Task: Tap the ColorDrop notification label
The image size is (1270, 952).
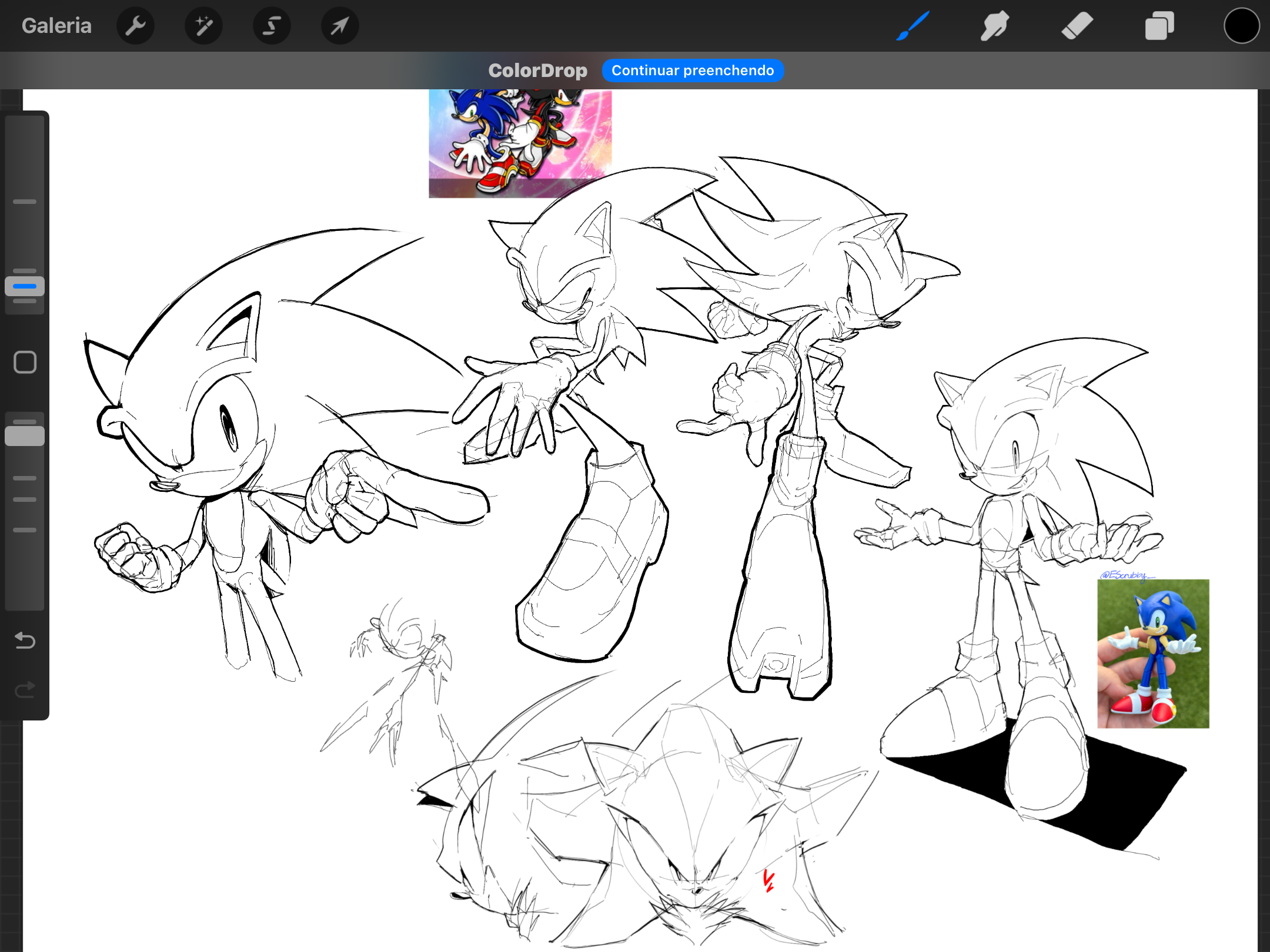Action: [537, 71]
